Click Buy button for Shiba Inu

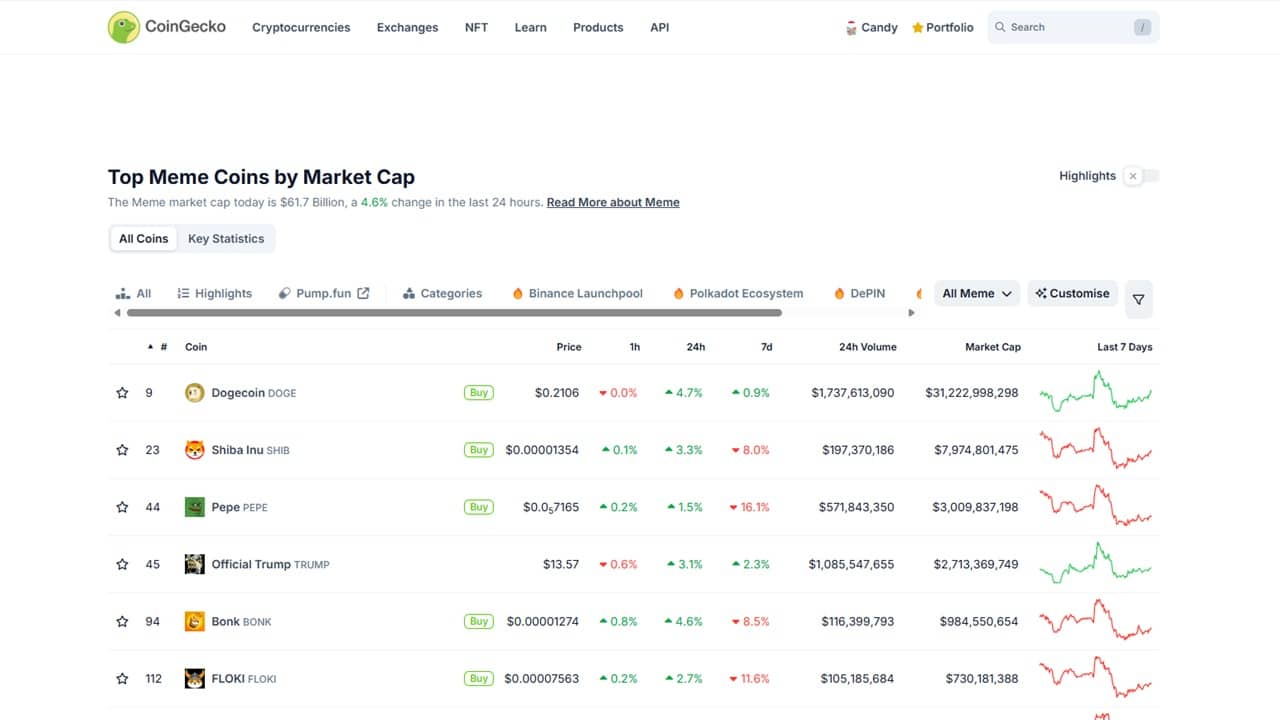point(479,450)
